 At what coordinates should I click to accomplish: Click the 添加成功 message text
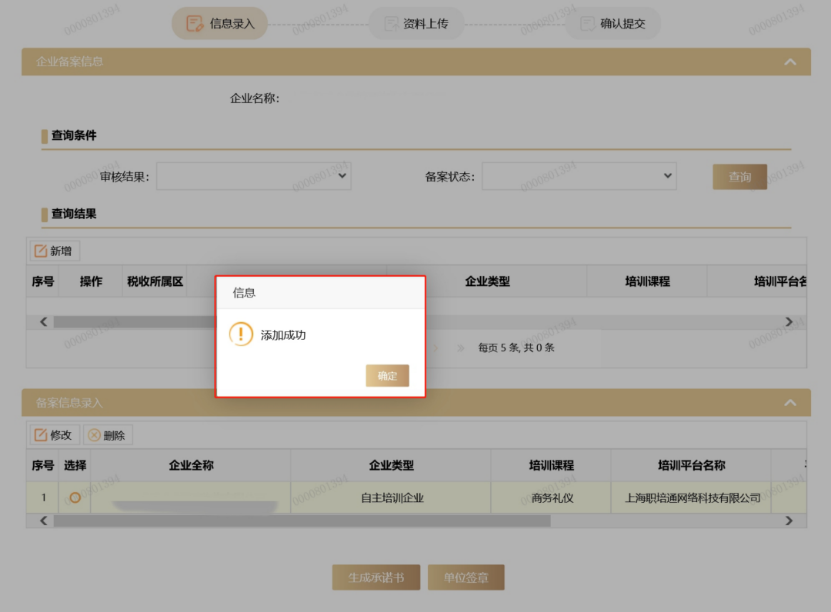(x=283, y=335)
